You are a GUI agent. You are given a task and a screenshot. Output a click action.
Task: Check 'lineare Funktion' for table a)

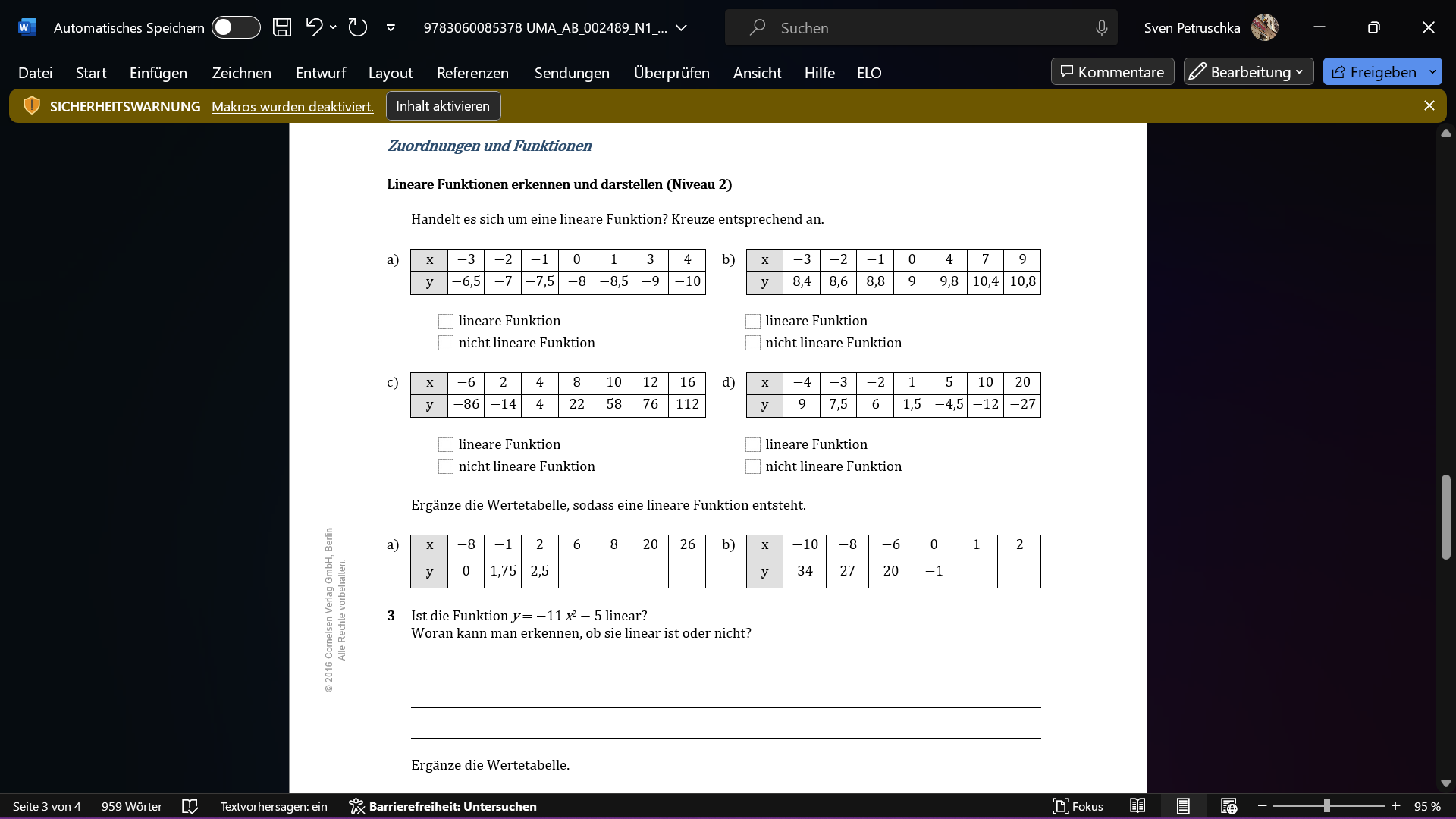coord(446,322)
